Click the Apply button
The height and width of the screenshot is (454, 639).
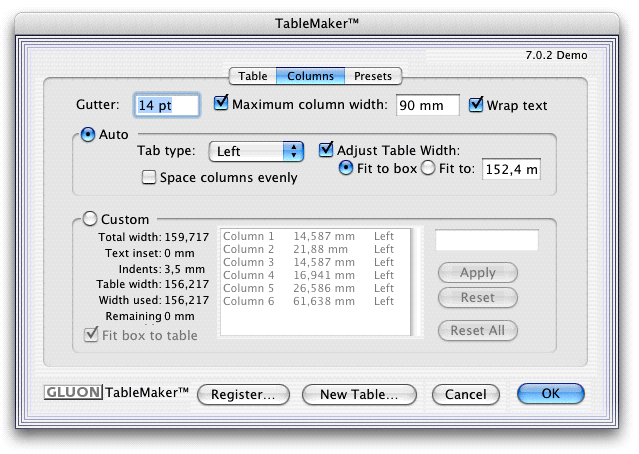(x=478, y=273)
